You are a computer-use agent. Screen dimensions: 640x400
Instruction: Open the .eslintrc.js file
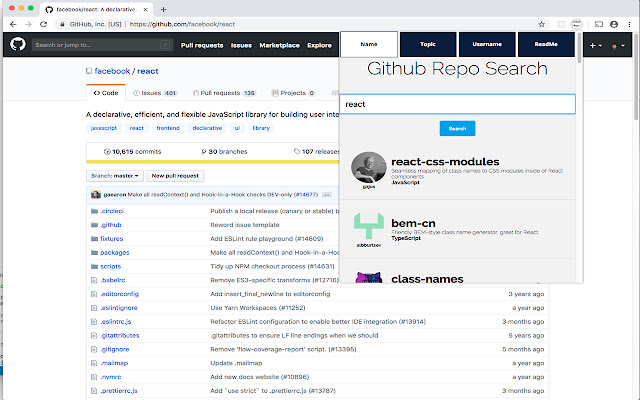116,322
